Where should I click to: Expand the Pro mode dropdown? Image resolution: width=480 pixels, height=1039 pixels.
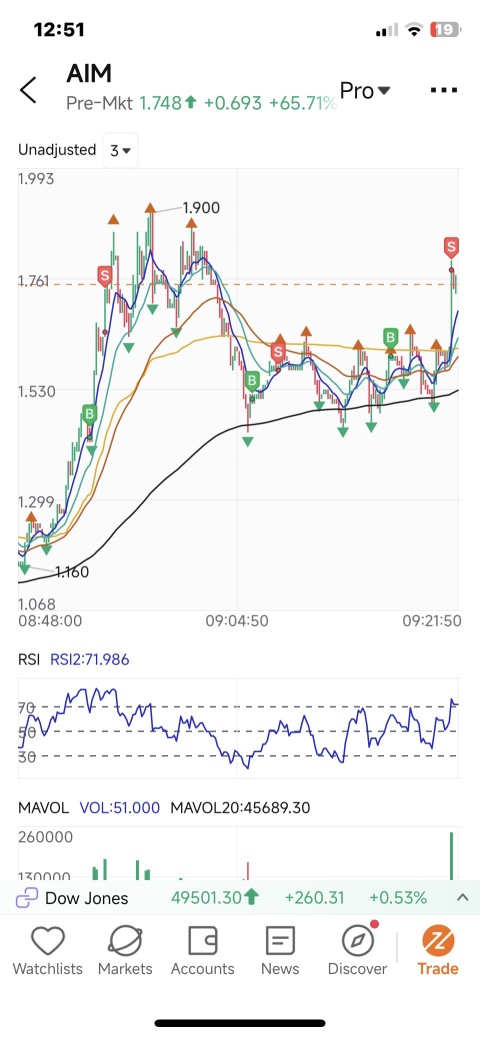pyautogui.click(x=365, y=91)
